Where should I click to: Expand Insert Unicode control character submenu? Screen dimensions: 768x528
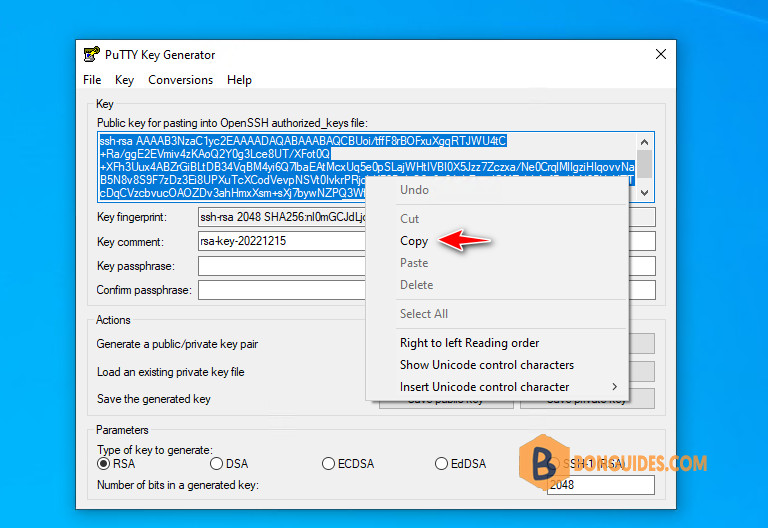point(497,387)
